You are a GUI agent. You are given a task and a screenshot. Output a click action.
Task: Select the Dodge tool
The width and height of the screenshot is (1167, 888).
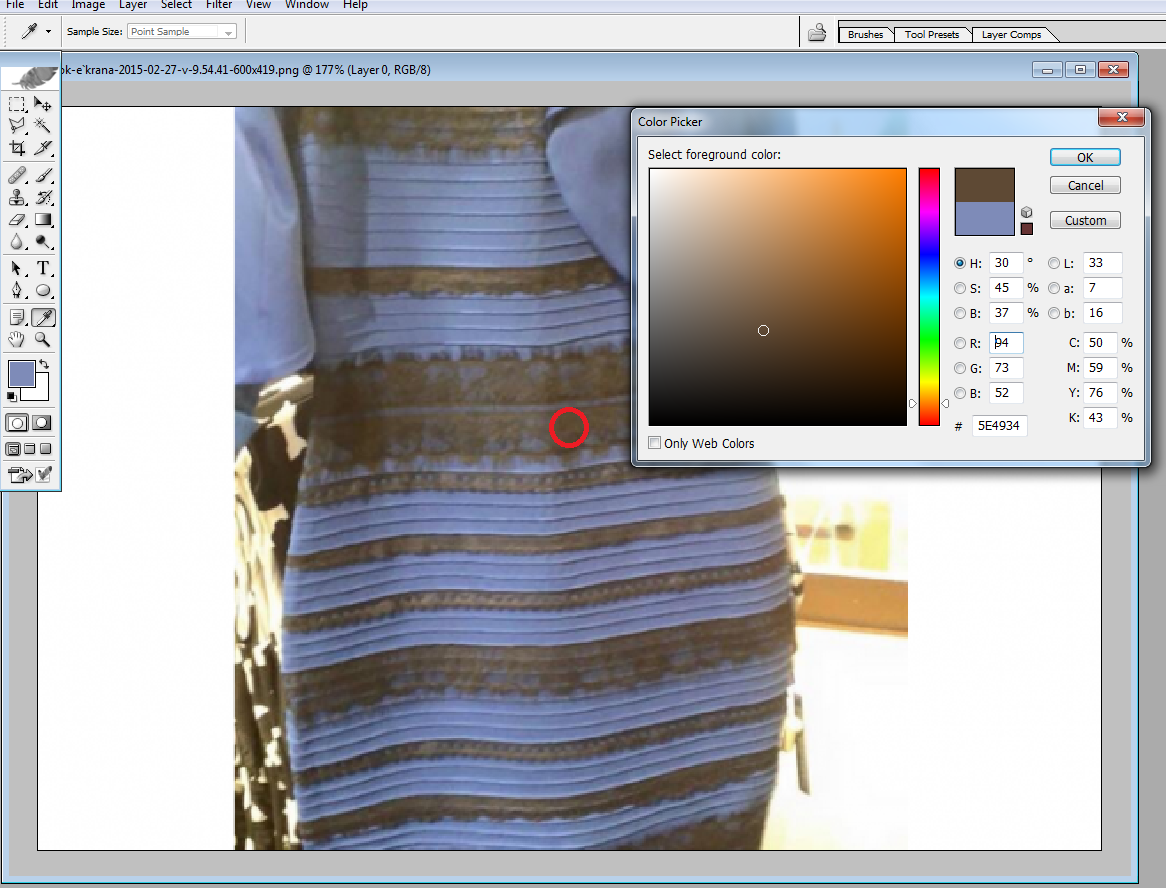click(x=43, y=242)
